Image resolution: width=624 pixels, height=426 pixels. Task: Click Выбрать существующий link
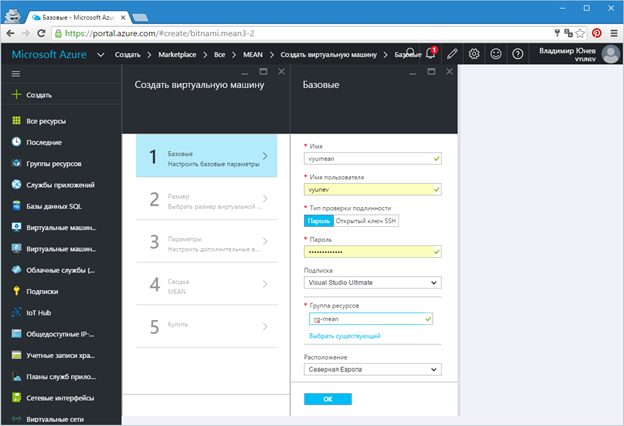tap(345, 336)
